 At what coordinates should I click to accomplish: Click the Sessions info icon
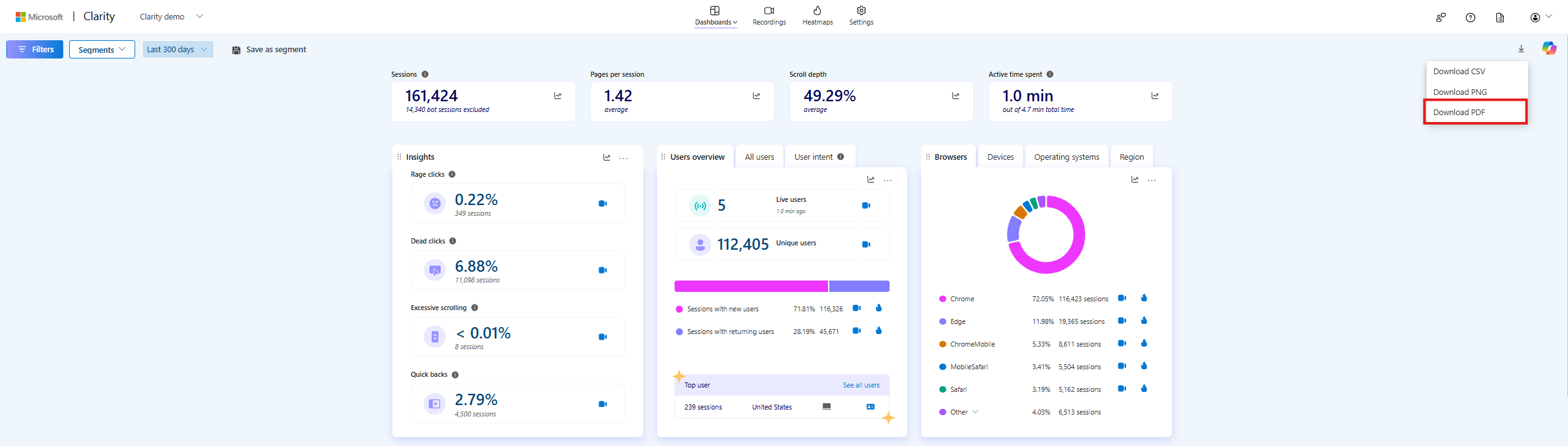pyautogui.click(x=425, y=74)
